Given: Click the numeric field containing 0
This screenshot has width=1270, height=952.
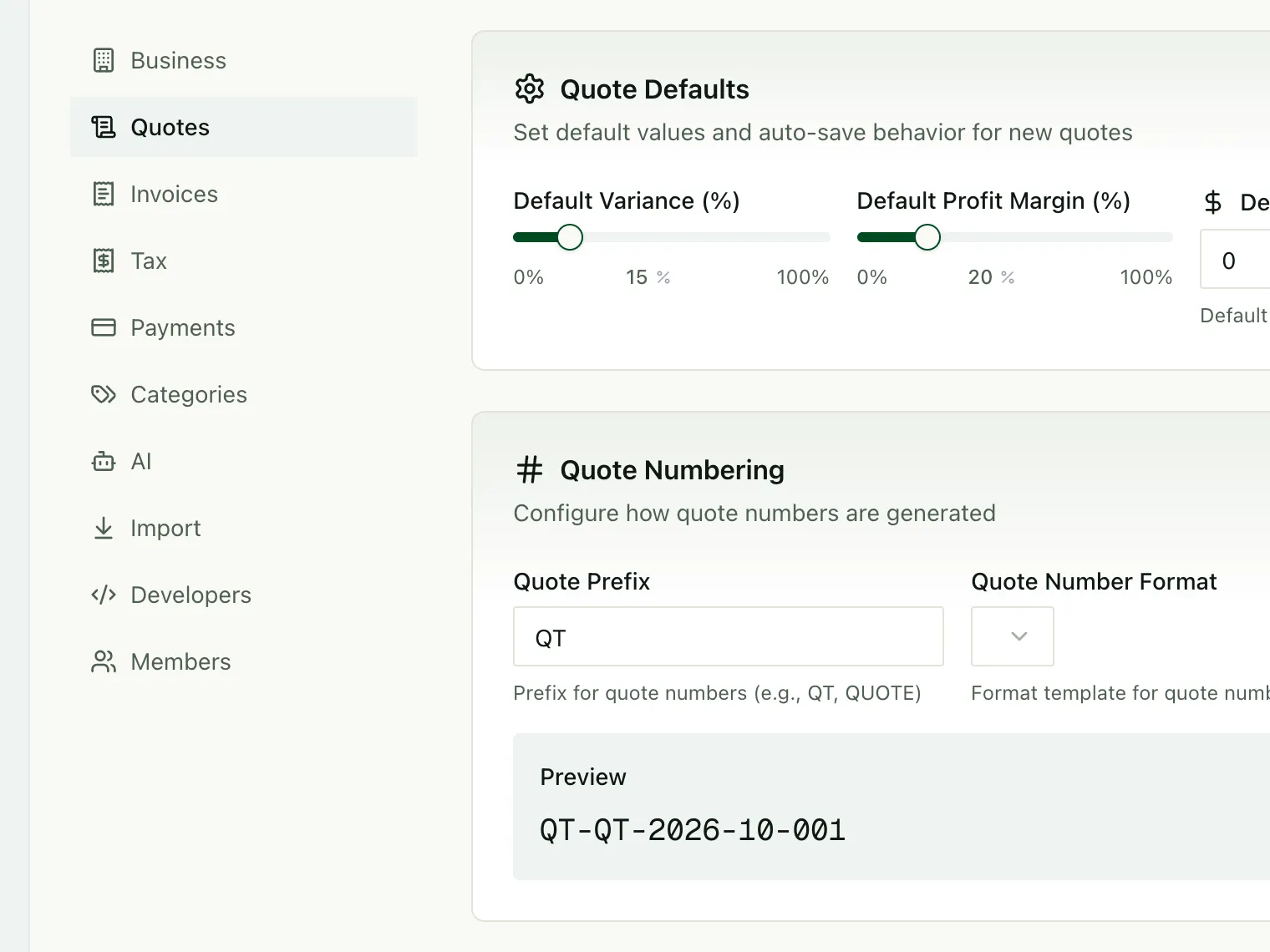Looking at the screenshot, I should pos(1236,260).
